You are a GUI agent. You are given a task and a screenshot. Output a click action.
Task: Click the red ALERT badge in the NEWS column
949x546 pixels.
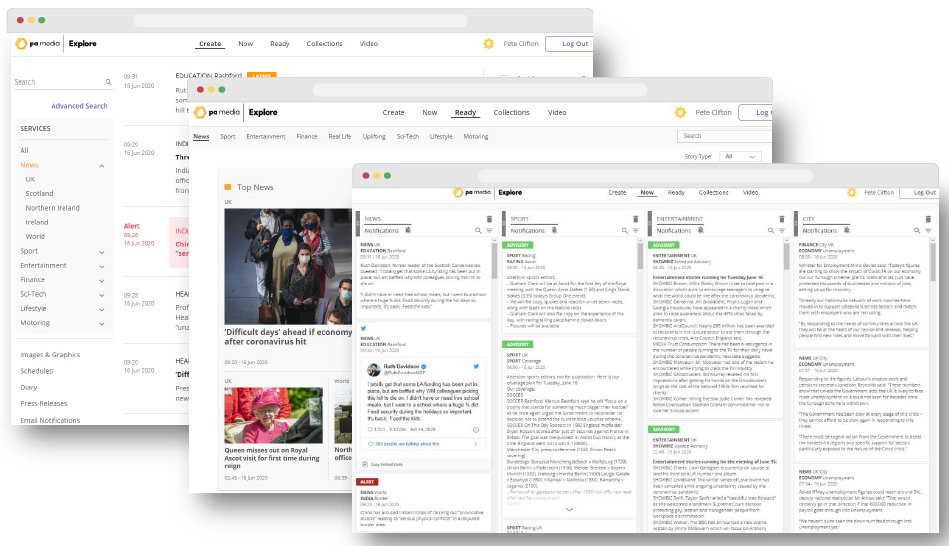[368, 482]
